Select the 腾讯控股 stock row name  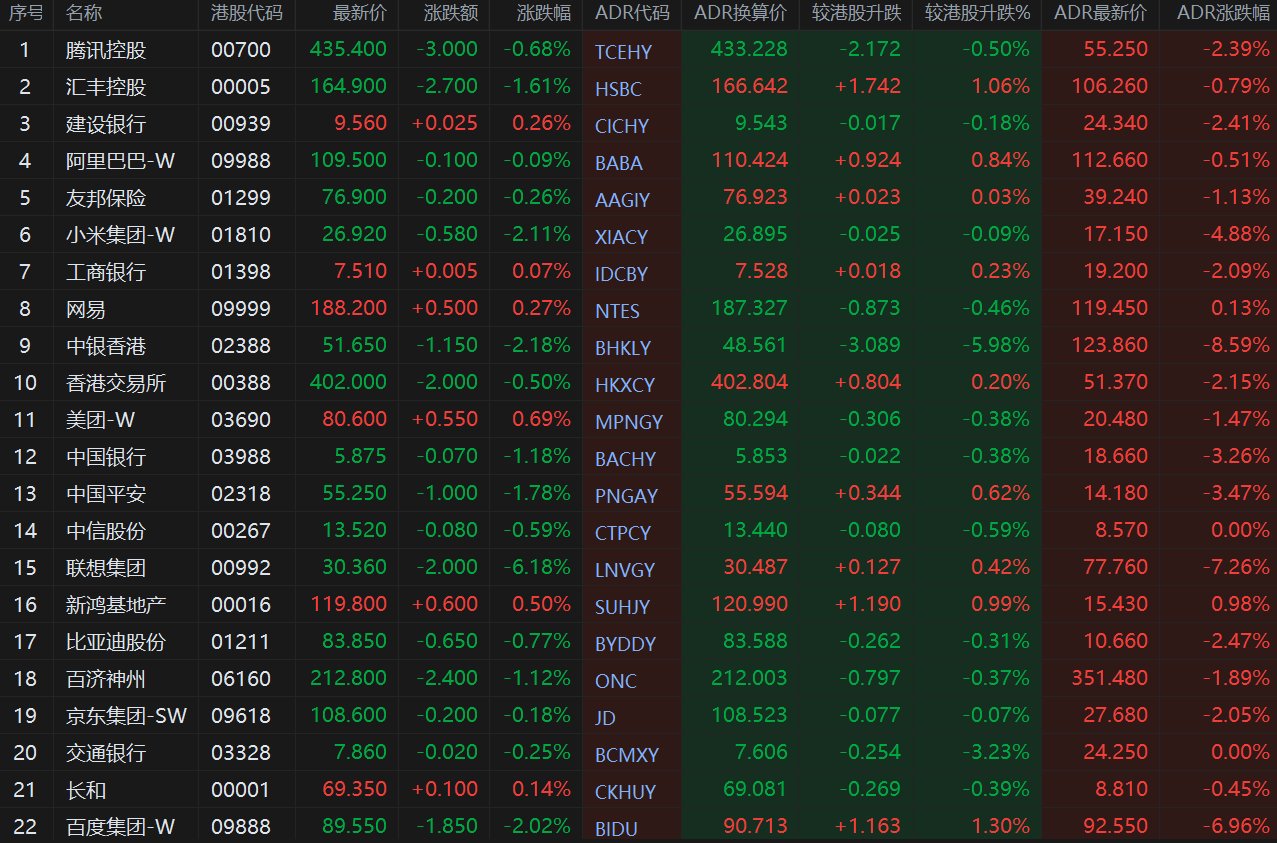pos(105,50)
